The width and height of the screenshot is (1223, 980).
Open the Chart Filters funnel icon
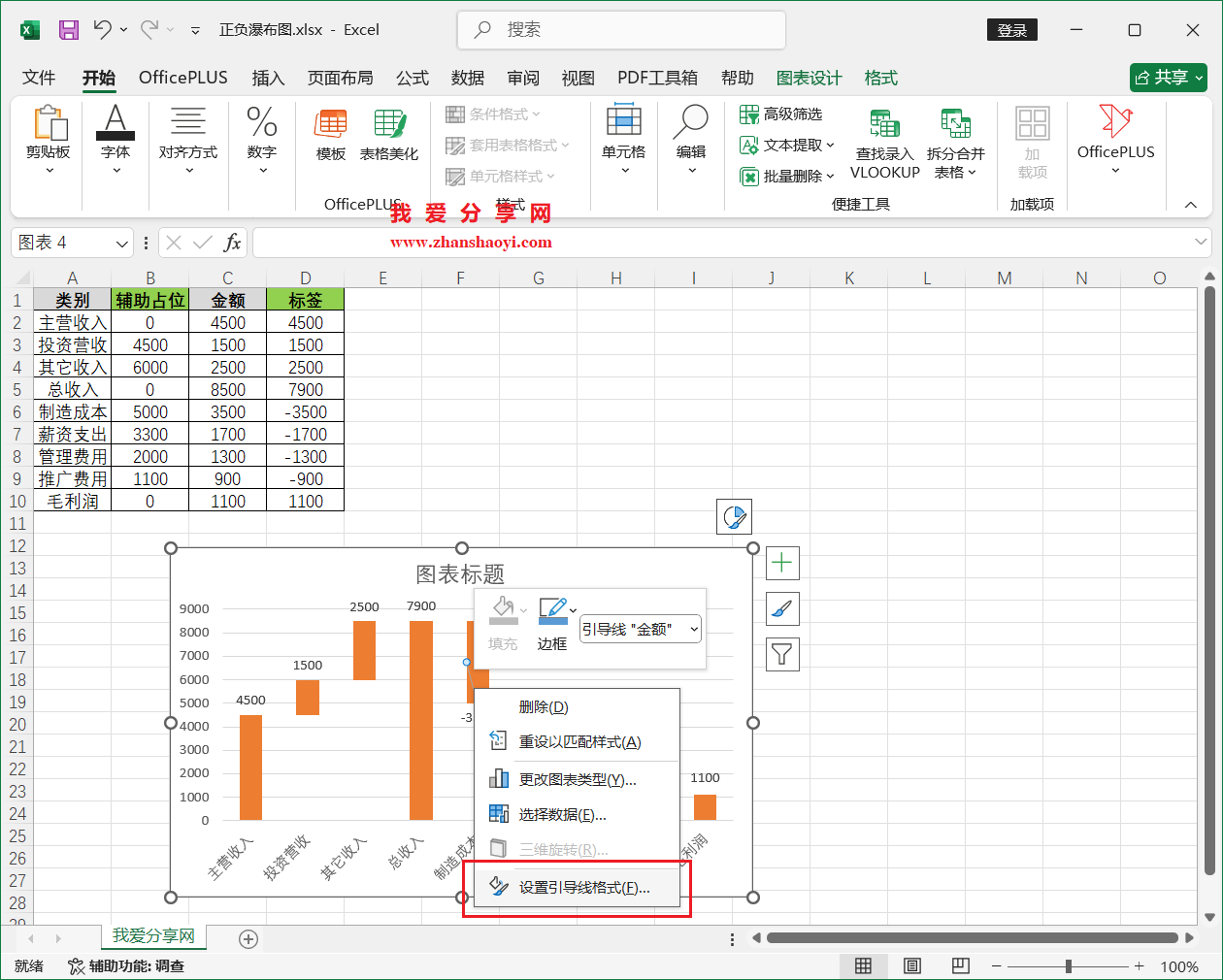point(782,654)
